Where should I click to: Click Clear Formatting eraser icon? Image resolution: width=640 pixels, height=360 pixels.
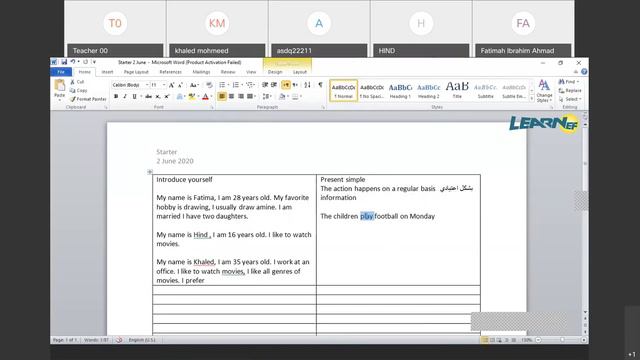pos(209,85)
